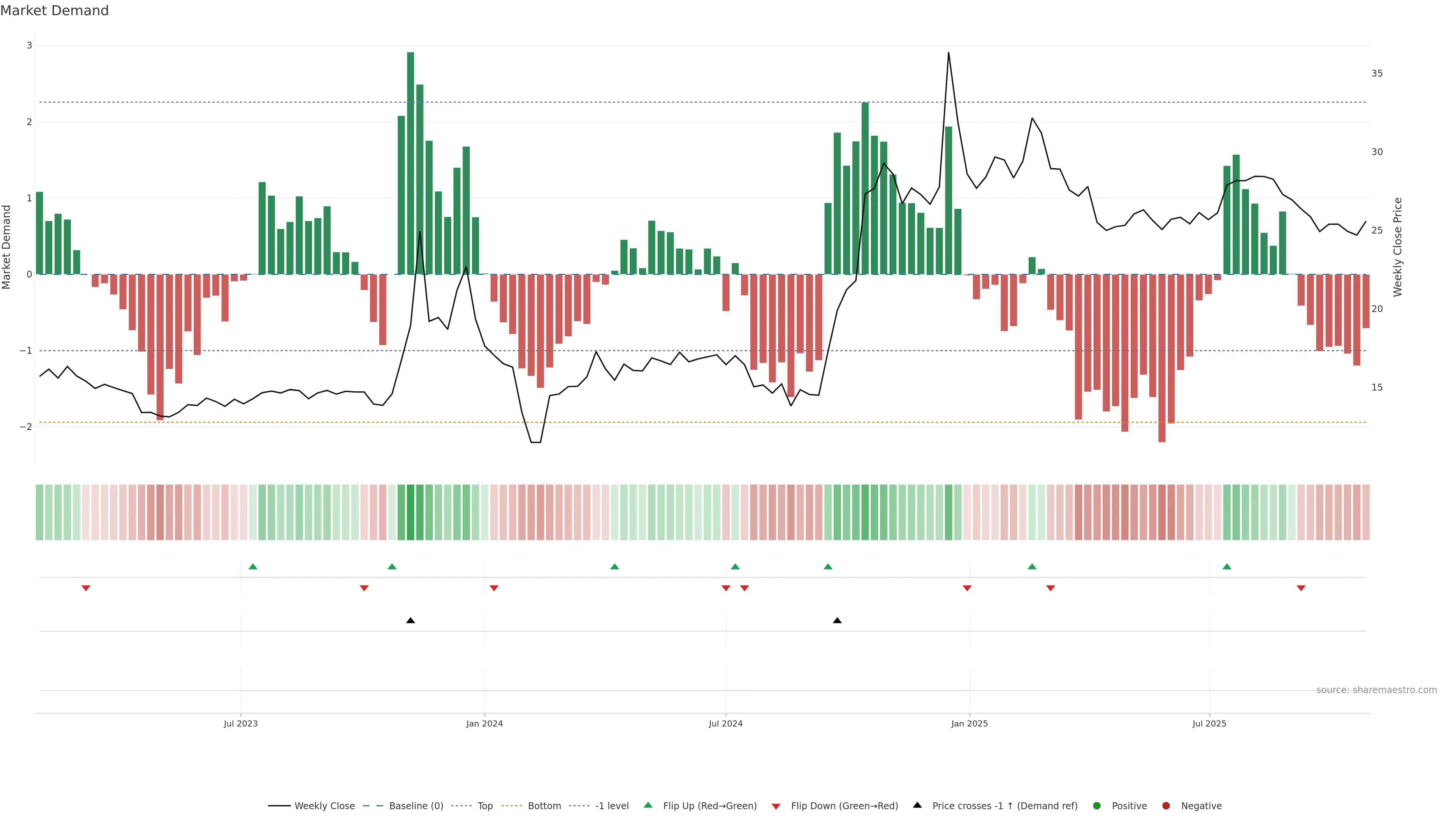Click Flip Up green triangle legend icon
Image resolution: width=1456 pixels, height=819 pixels.
(648, 805)
